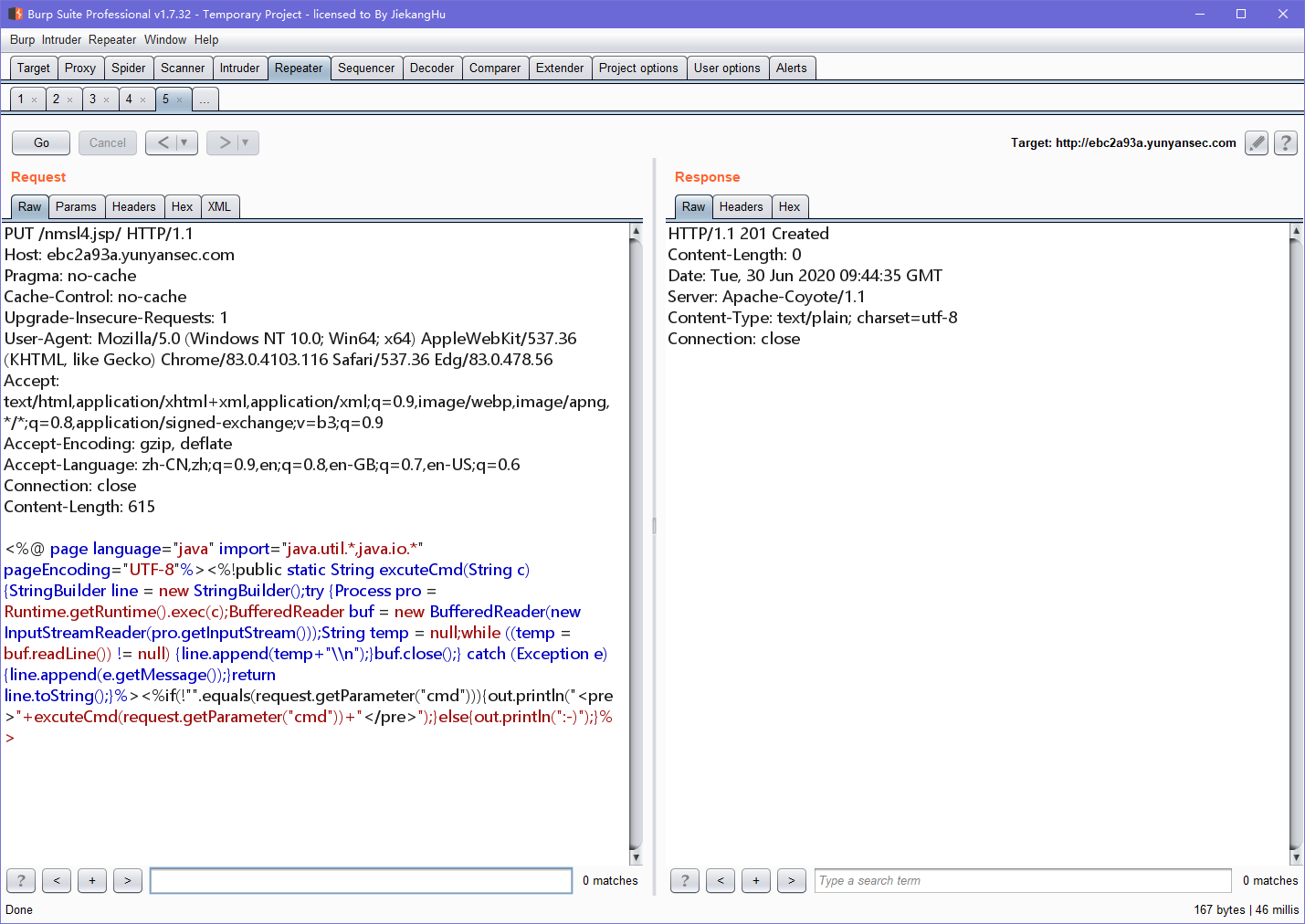The height and width of the screenshot is (924, 1305).
Task: Open the Burp menu
Action: point(22,39)
